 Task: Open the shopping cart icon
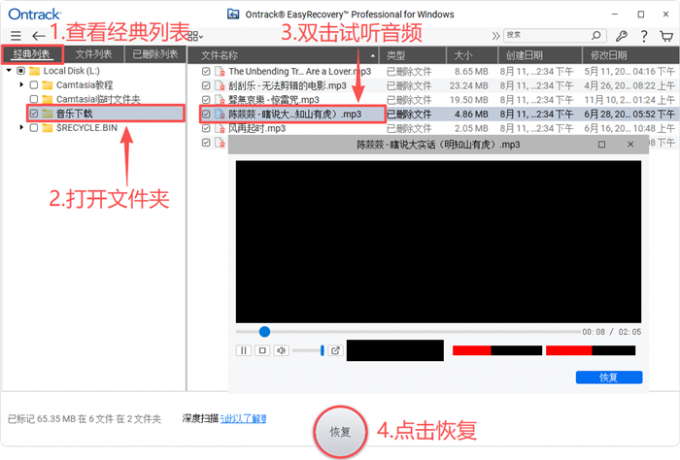667,36
